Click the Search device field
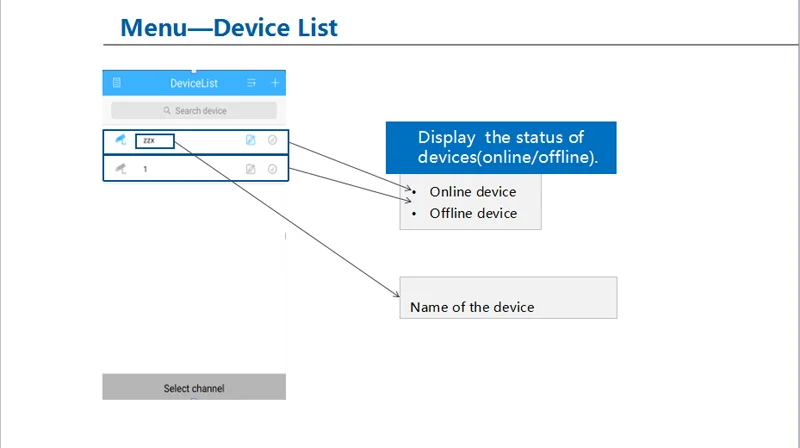 pyautogui.click(x=194, y=110)
